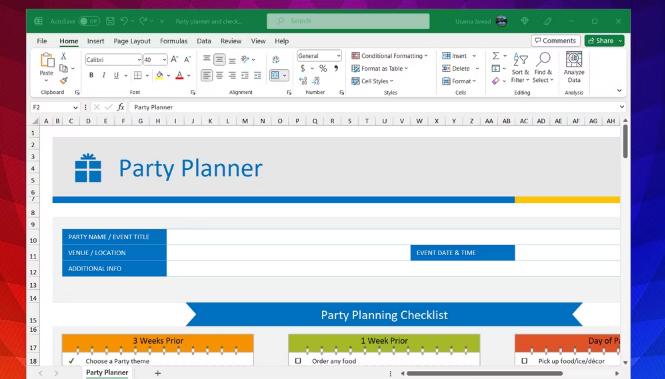Switch to the Data tab

[x=204, y=41]
